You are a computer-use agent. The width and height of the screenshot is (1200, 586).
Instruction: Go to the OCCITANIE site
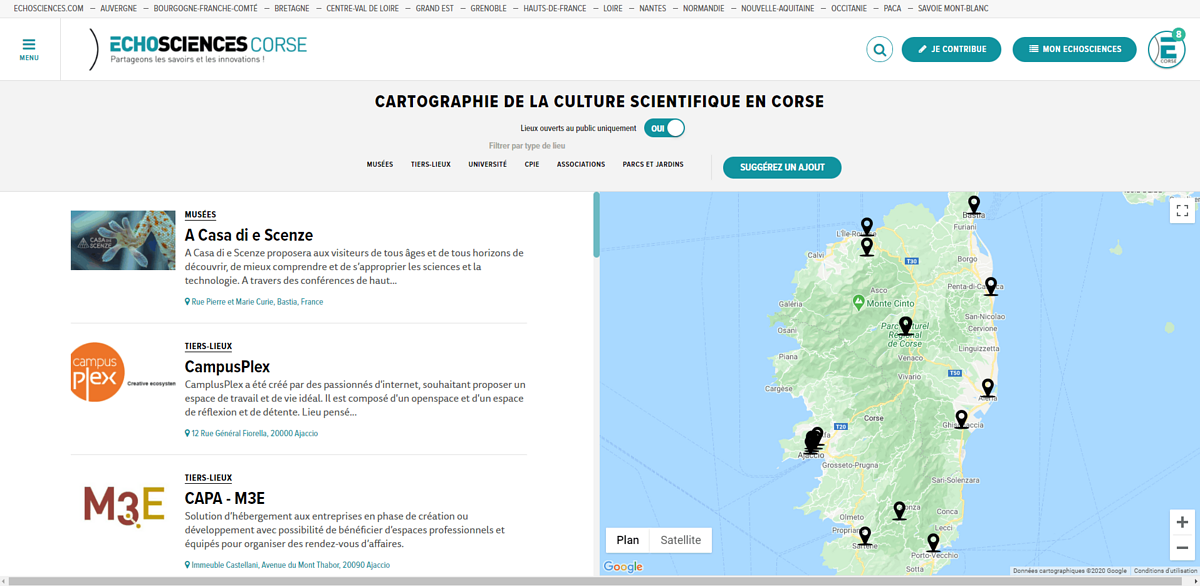pos(849,8)
